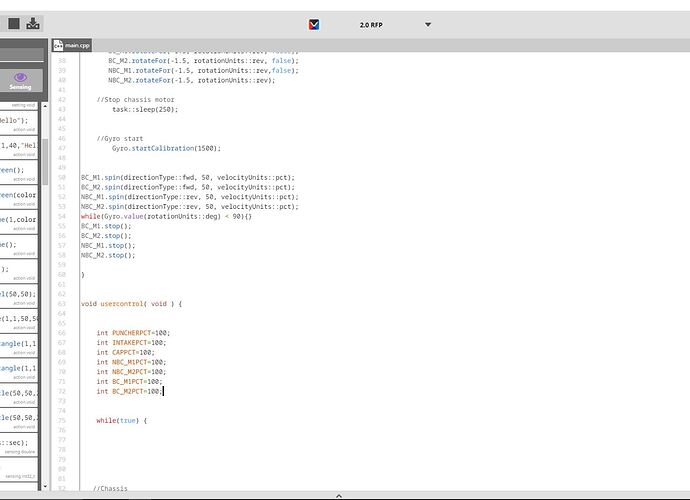Click NBC_M2.spin(directionType::rev line
690x500 pixels.
coord(190,206)
